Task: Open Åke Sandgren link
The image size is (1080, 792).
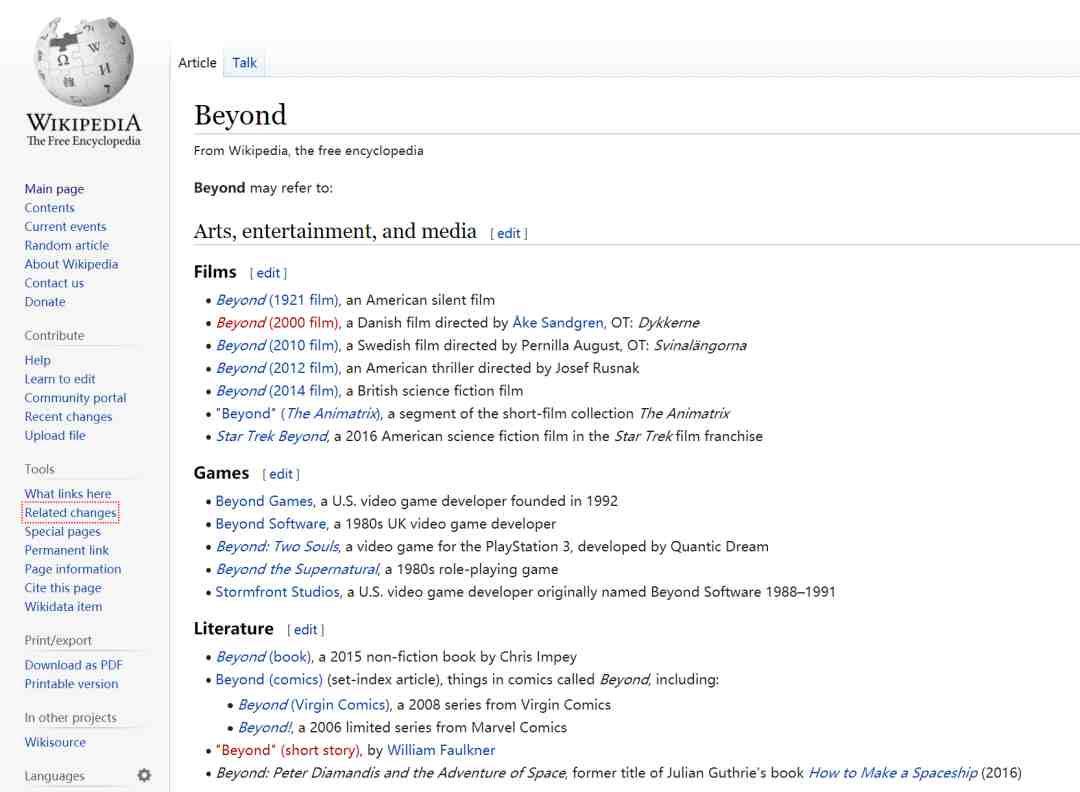Action: (x=558, y=323)
